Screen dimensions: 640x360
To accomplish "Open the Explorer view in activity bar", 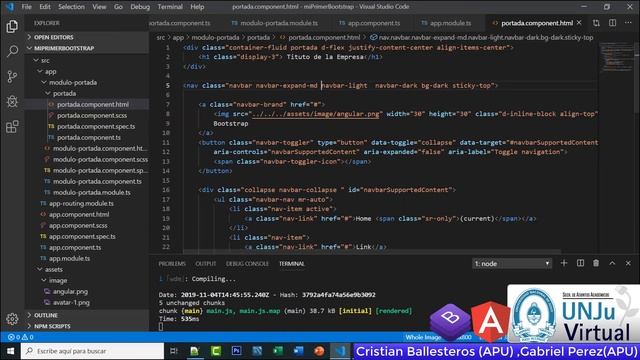I will [x=12, y=27].
